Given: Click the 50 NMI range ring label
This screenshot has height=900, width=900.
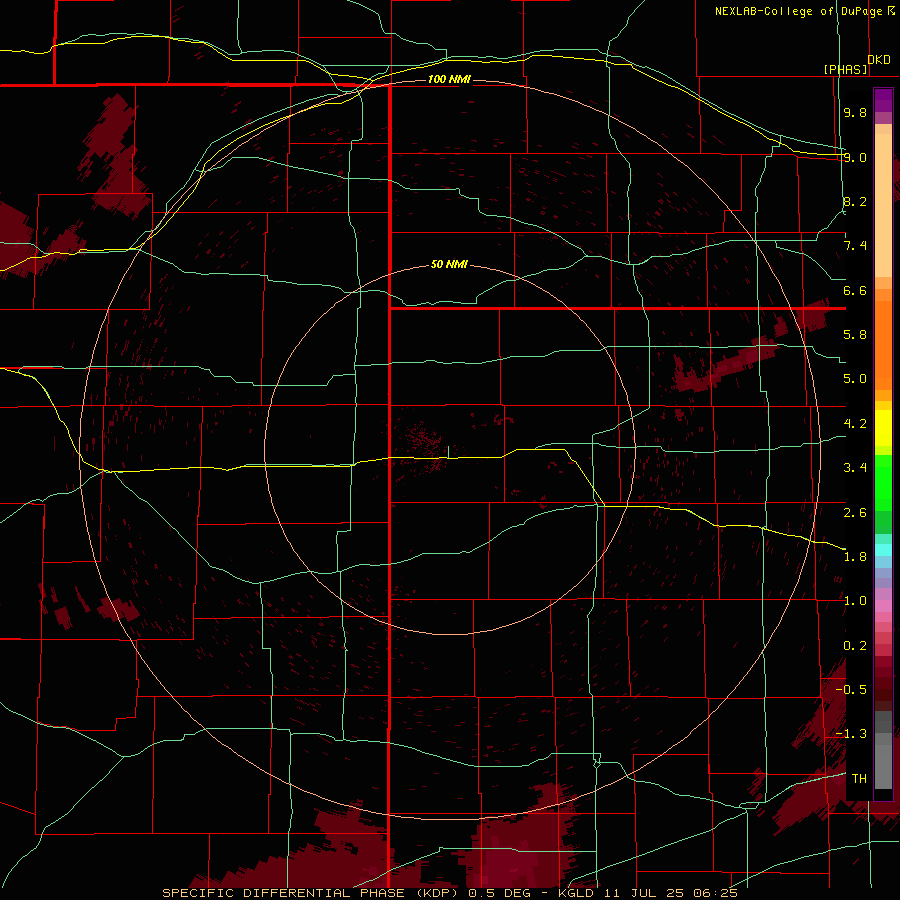Looking at the screenshot, I should (x=449, y=264).
